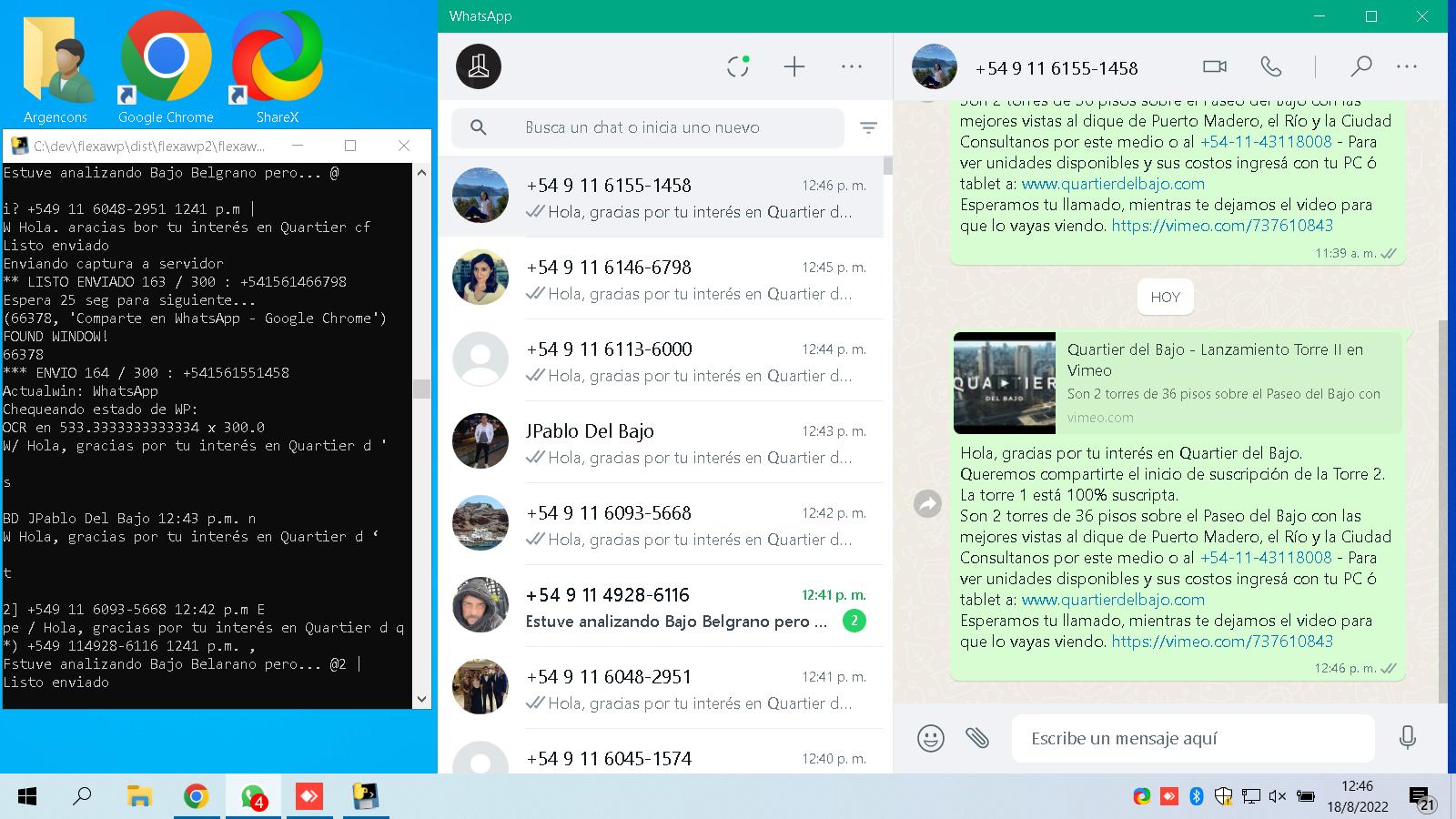Switch to Python console taskbar icon

point(366,797)
